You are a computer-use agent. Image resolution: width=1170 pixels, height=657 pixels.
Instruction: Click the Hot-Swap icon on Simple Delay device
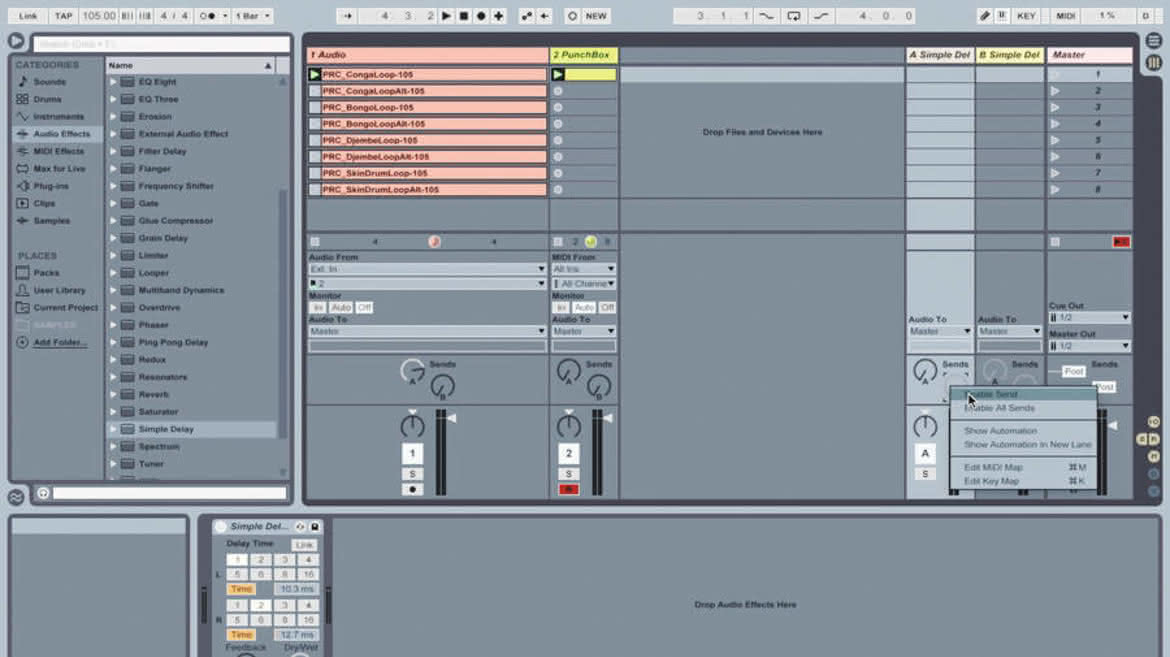(x=300, y=526)
